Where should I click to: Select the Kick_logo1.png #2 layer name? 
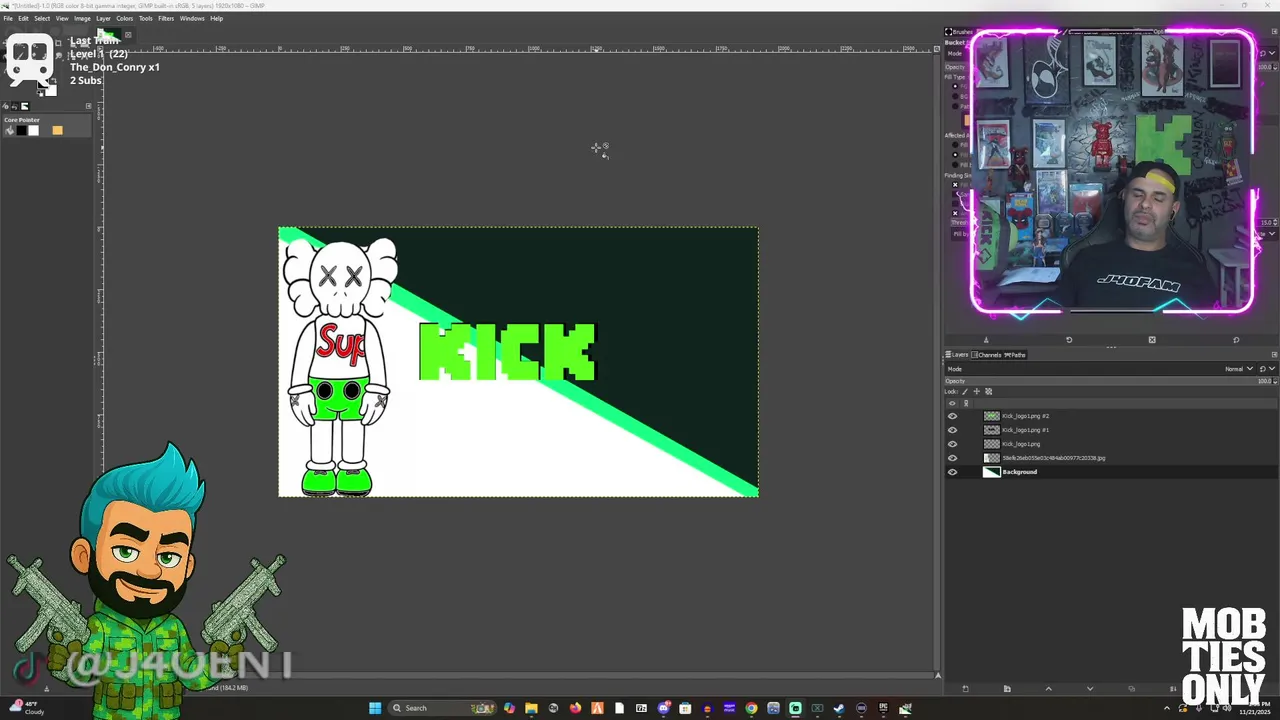(x=1025, y=416)
